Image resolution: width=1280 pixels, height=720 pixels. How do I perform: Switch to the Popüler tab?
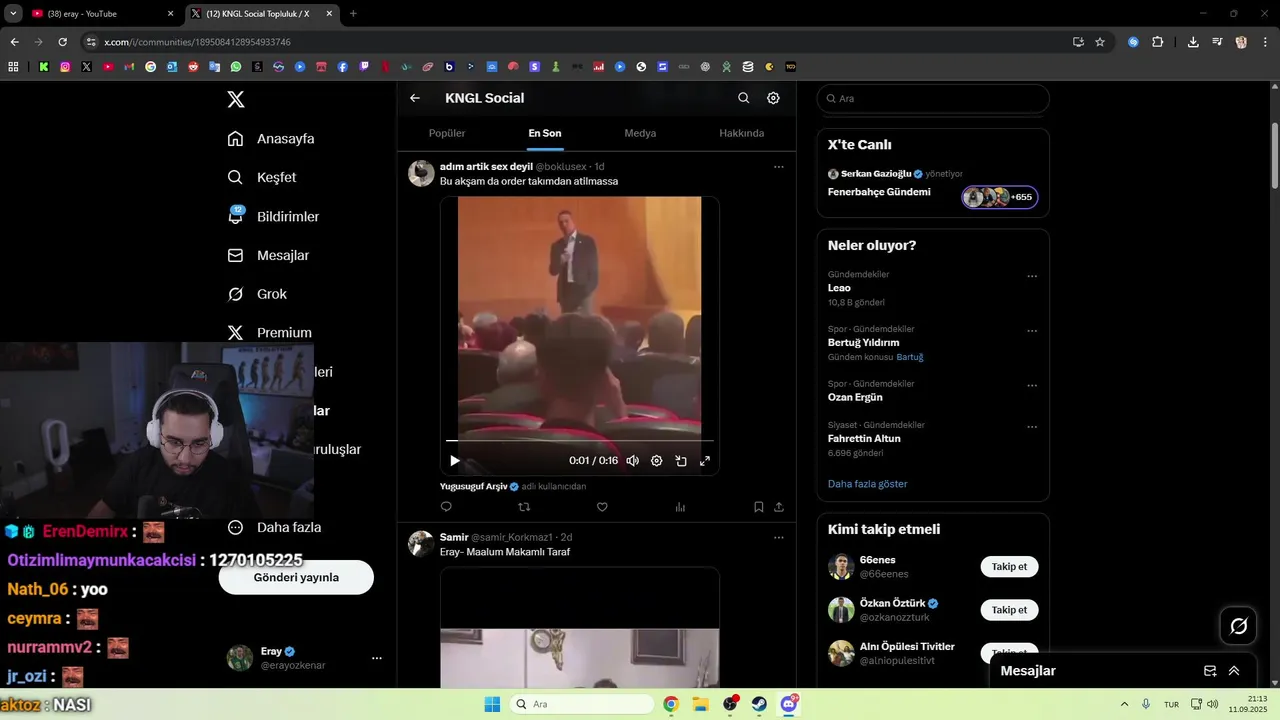(x=447, y=133)
